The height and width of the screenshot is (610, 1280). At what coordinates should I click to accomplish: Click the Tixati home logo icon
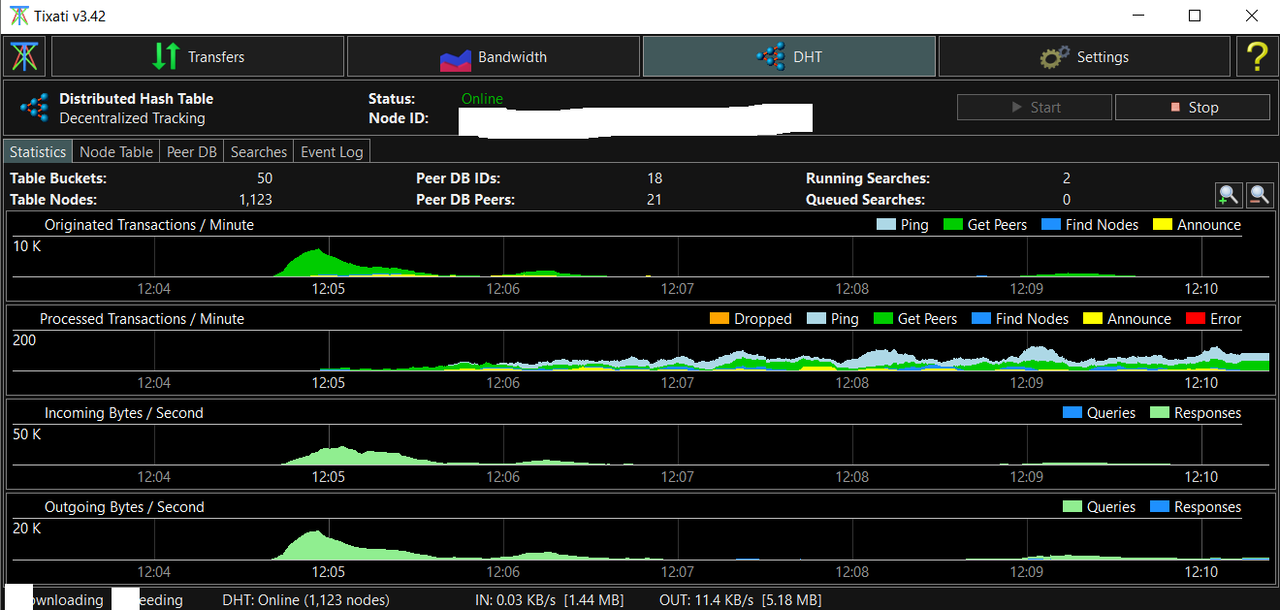[x=25, y=57]
